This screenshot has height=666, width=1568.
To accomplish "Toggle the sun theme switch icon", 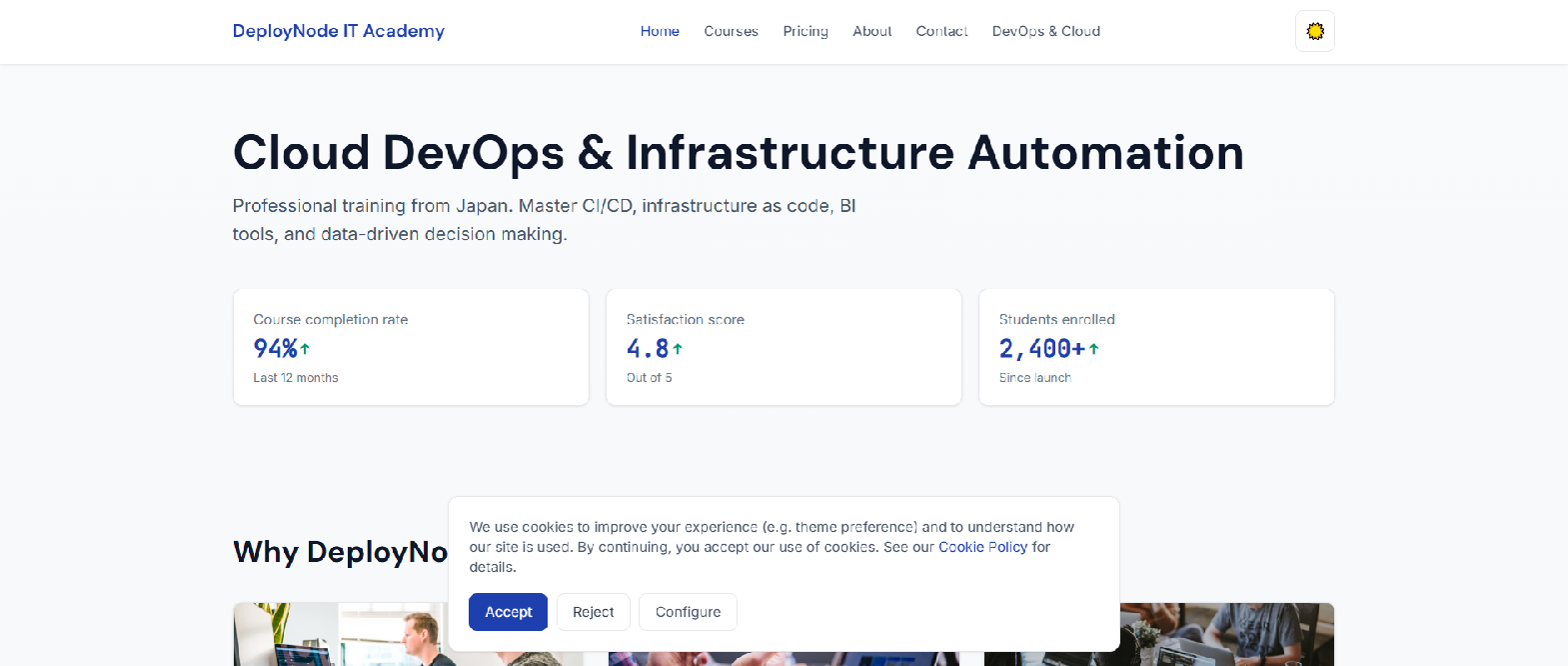I will (x=1314, y=31).
